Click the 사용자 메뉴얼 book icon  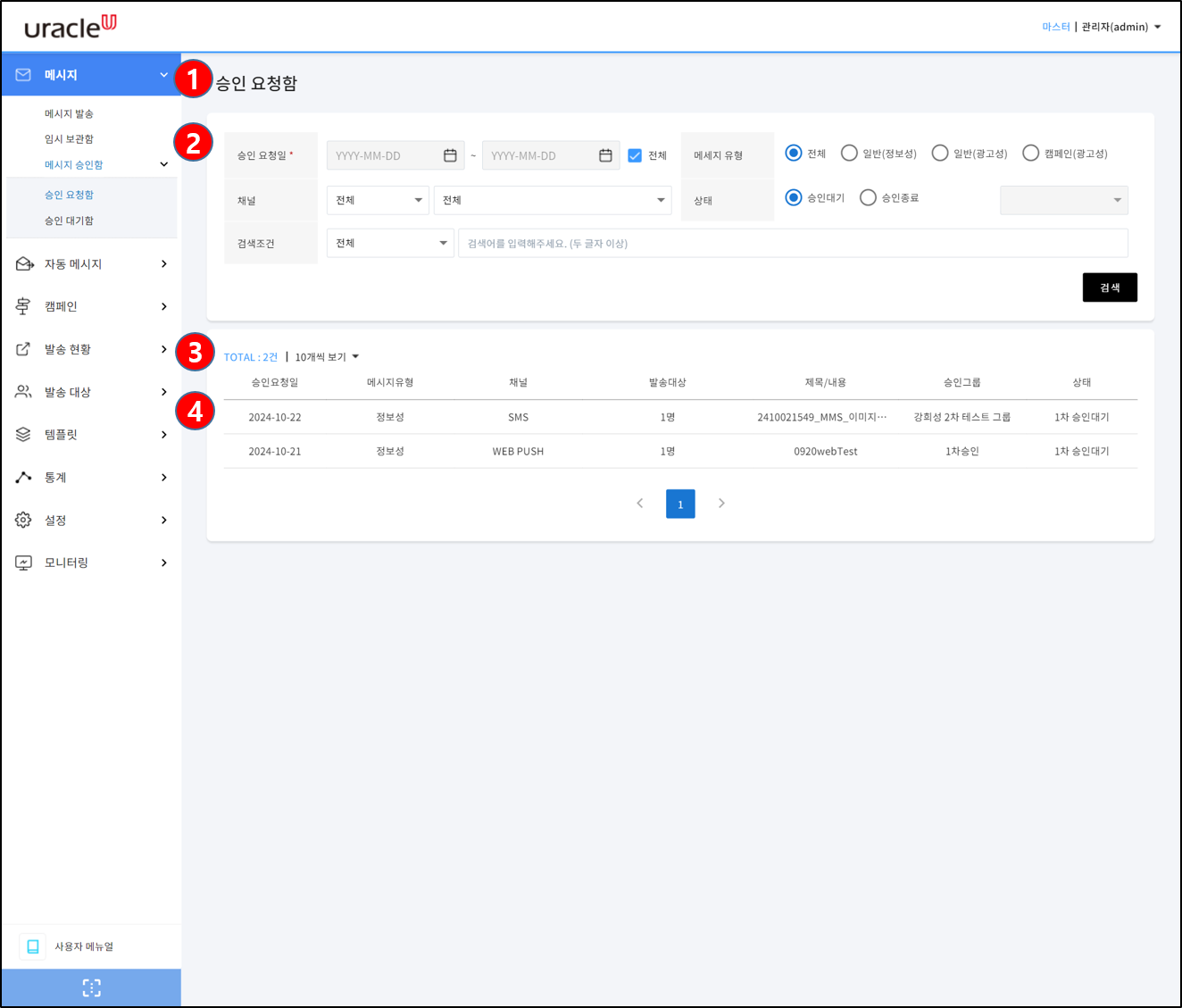click(x=33, y=946)
